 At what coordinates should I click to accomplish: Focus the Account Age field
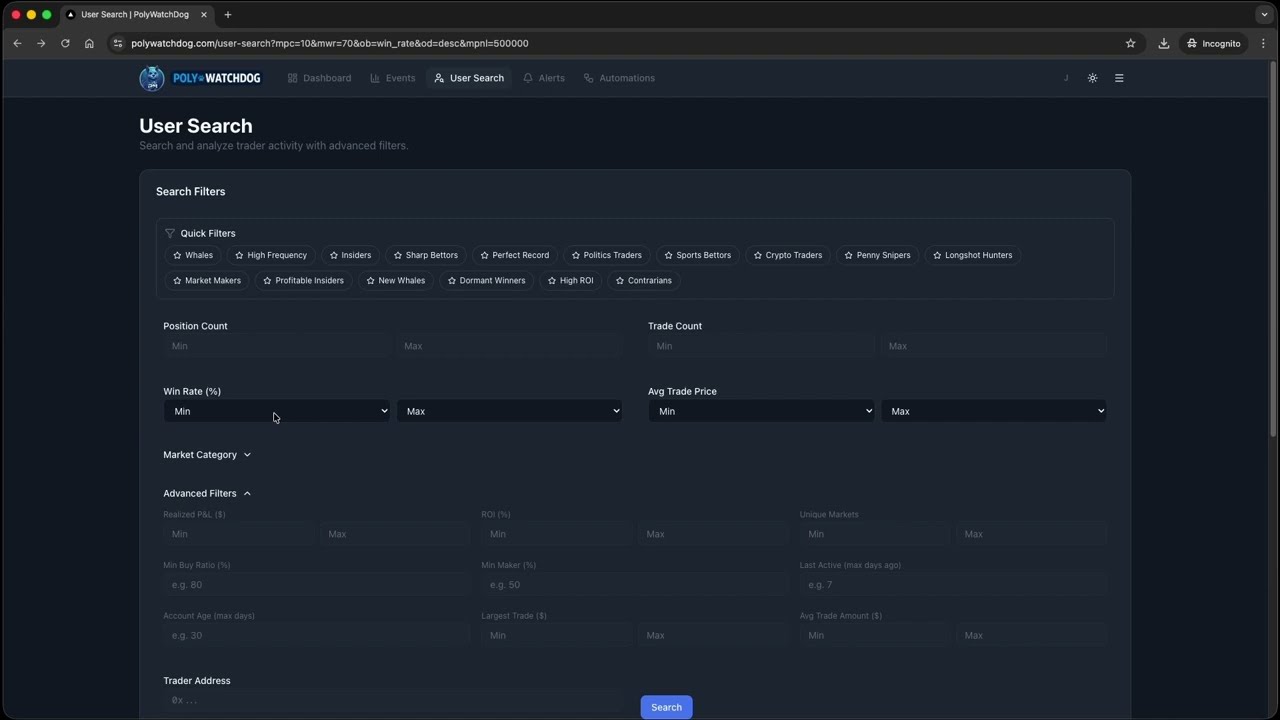[316, 635]
